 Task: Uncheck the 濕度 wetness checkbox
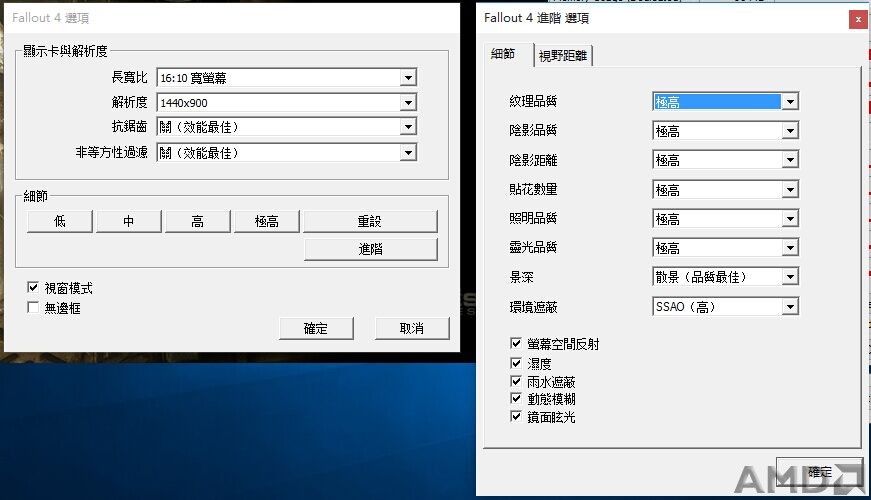[515, 363]
